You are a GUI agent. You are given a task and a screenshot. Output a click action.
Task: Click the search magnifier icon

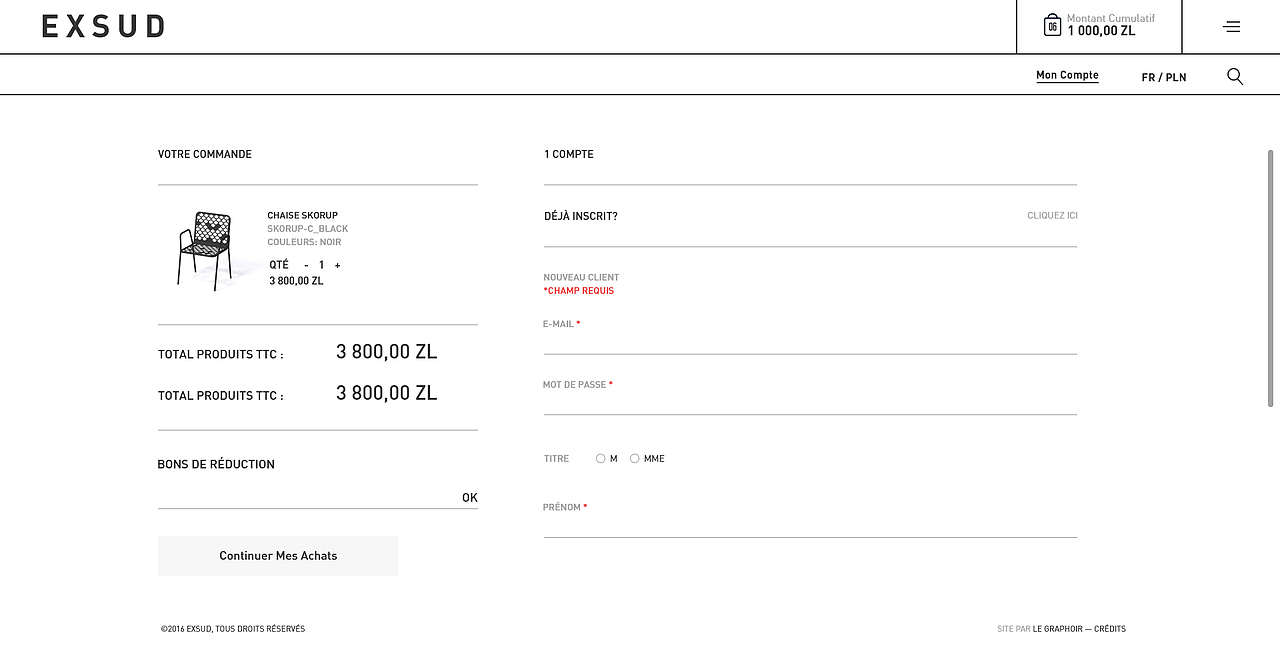1235,76
